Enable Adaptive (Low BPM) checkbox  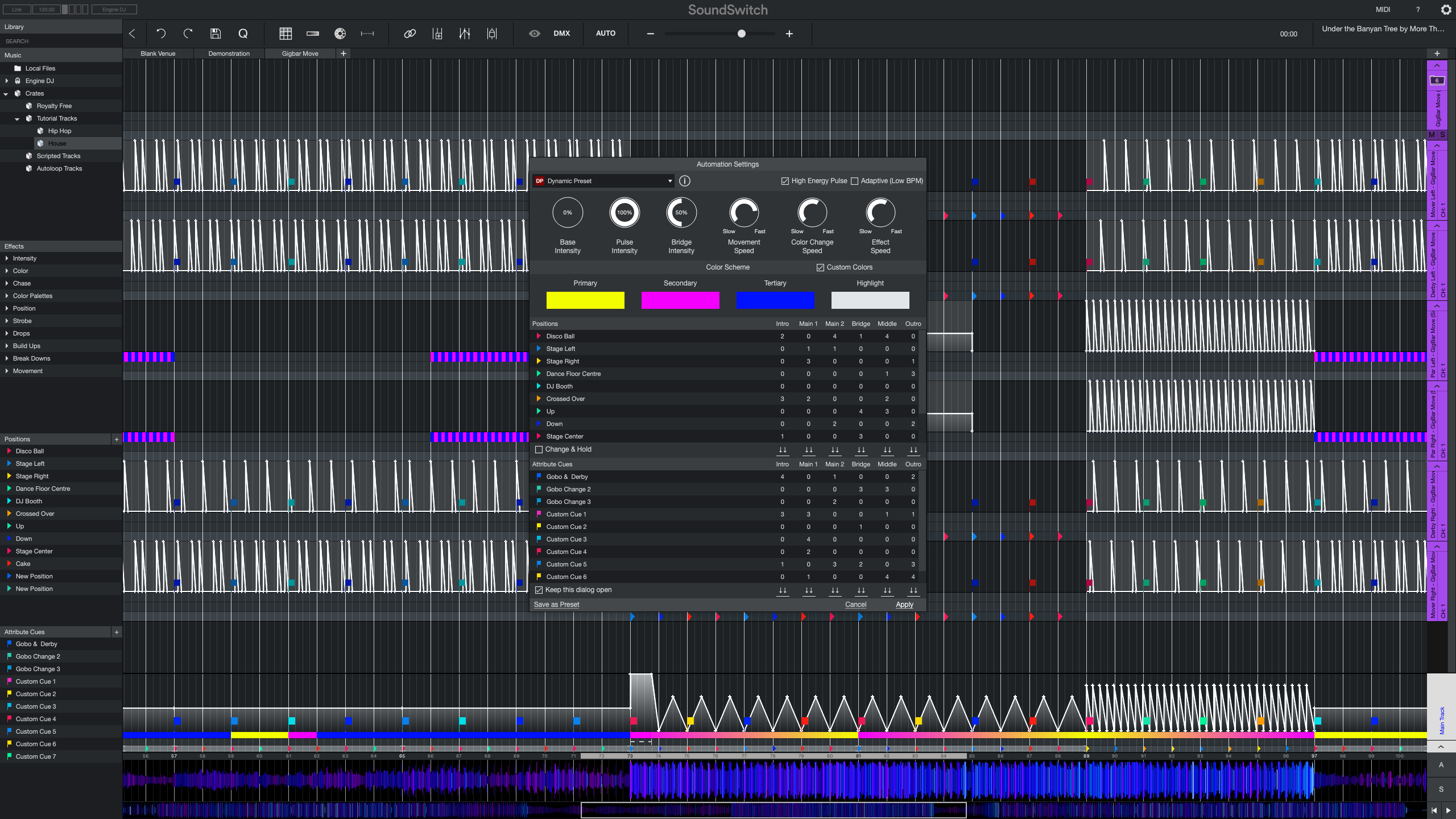854,181
